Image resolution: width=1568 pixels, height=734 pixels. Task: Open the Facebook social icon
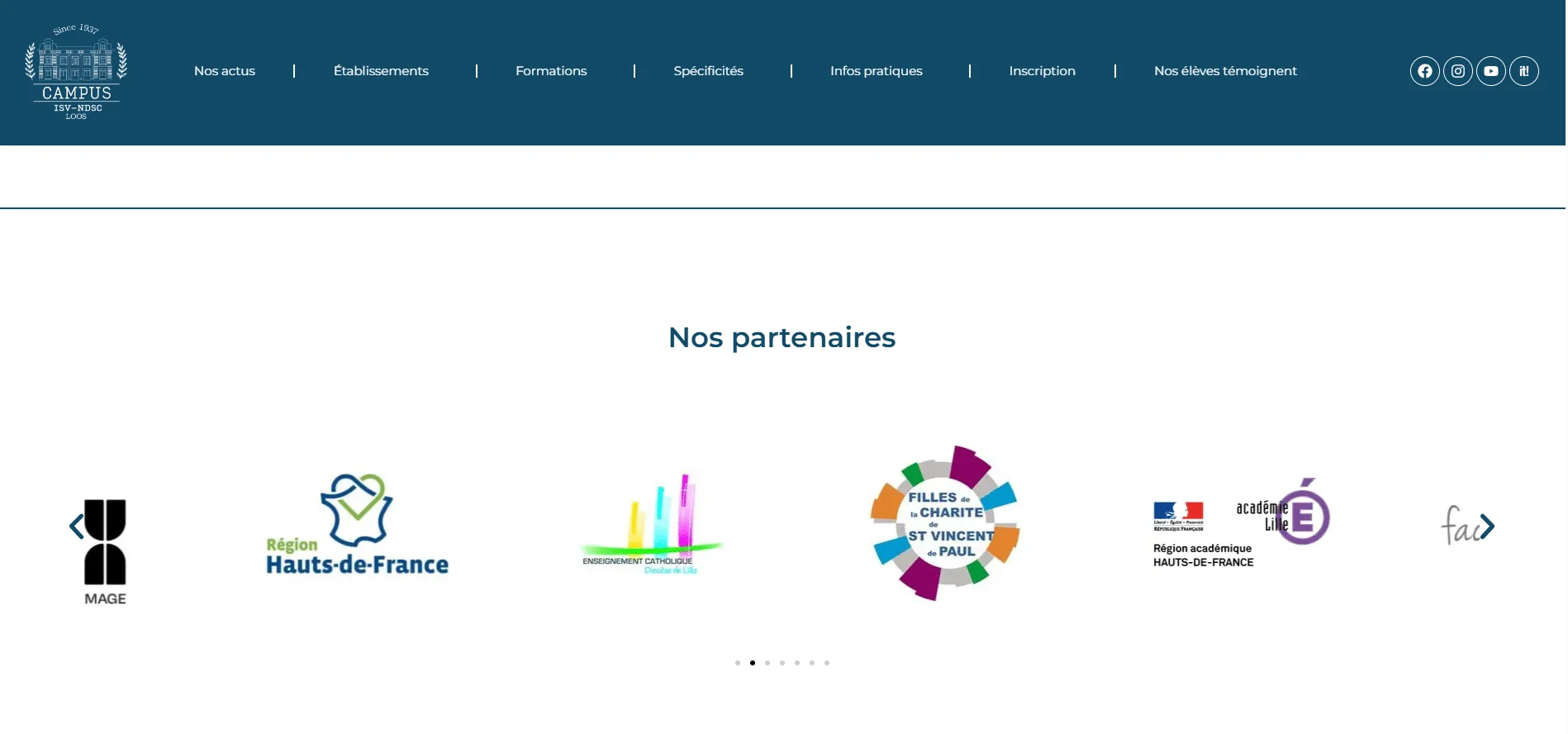1425,71
